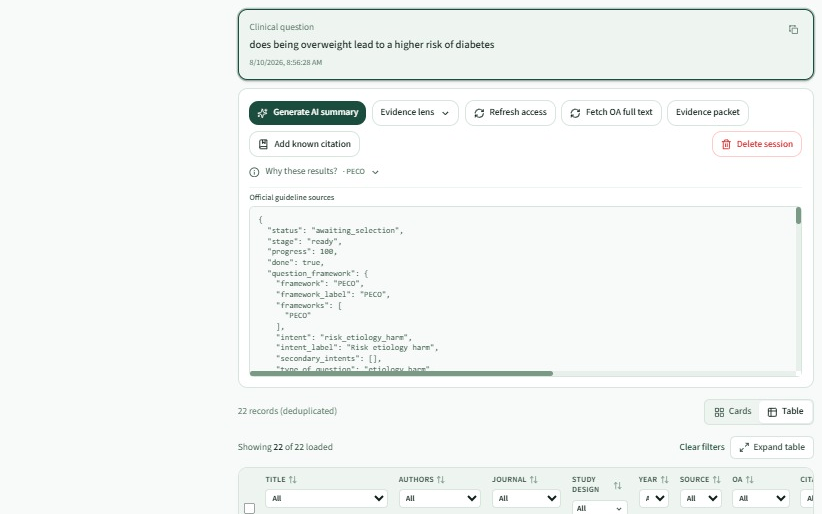This screenshot has width=822, height=514.
Task: Click the 'Showing 22 of 22 loaded' text
Action: click(x=285, y=447)
